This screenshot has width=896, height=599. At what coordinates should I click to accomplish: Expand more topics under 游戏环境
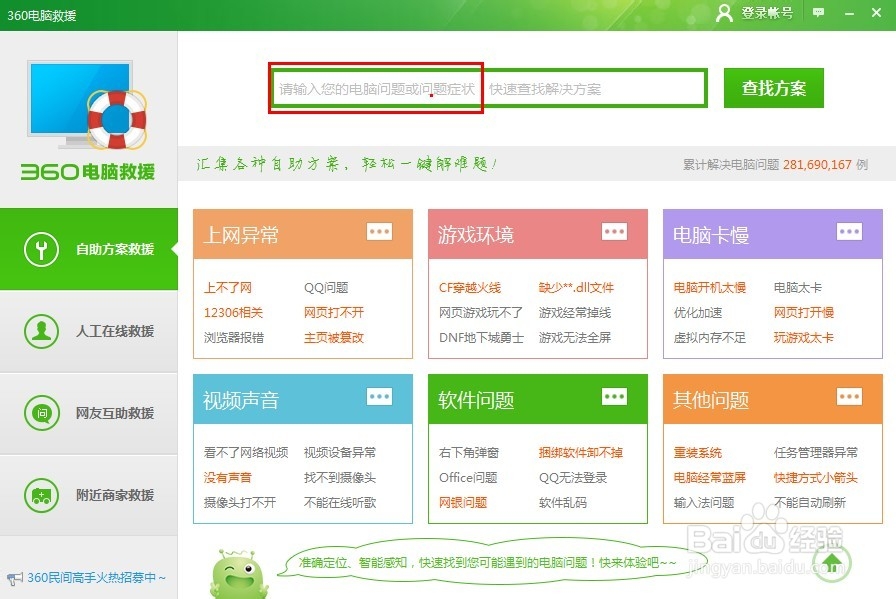tap(614, 232)
